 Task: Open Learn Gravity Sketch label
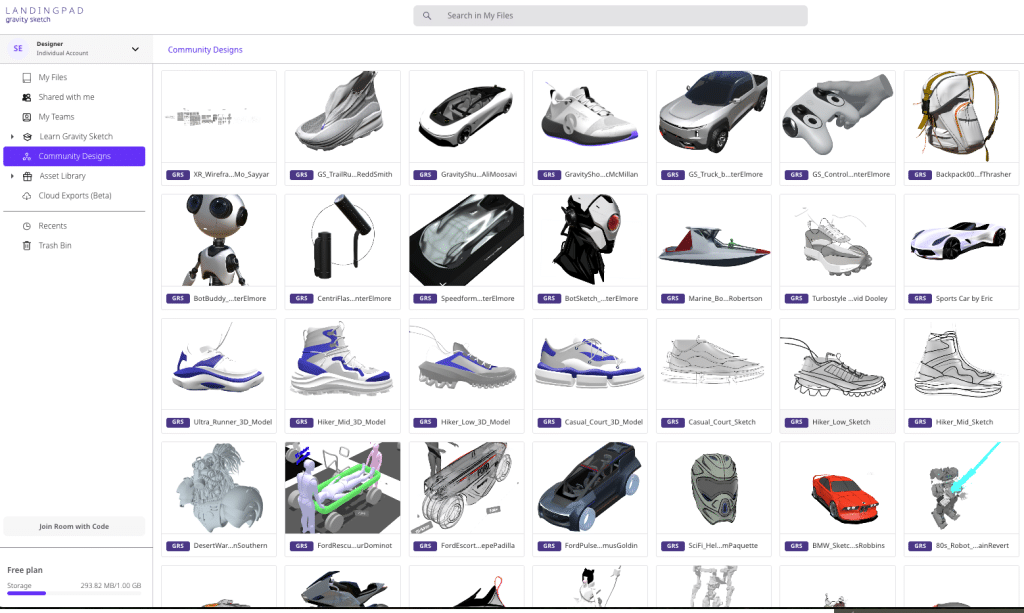pos(76,136)
